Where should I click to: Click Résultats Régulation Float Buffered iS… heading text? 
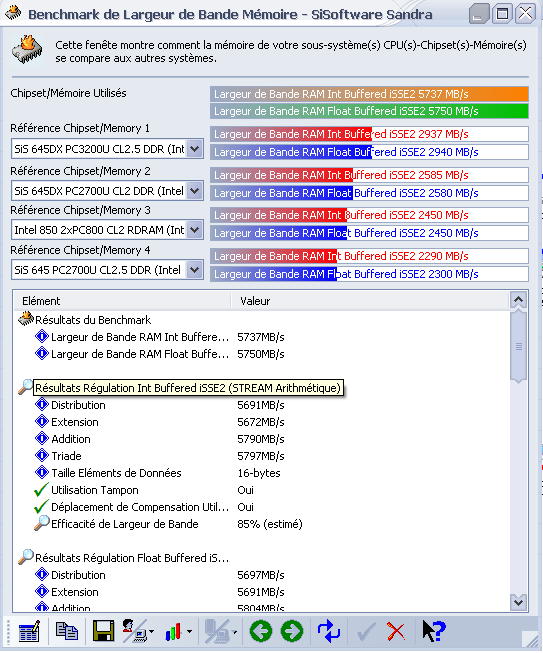point(132,558)
